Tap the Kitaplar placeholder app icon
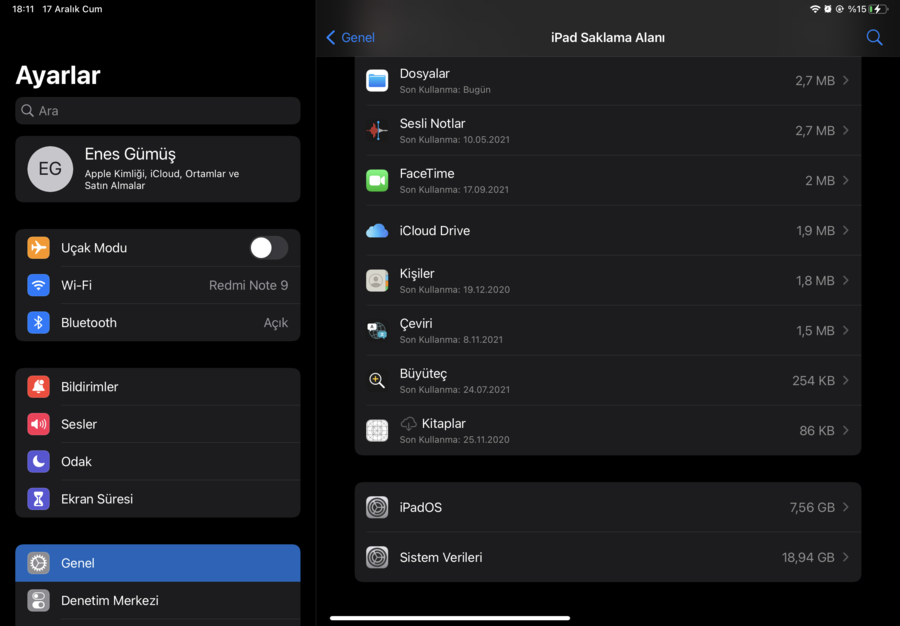Image resolution: width=900 pixels, height=626 pixels. click(x=377, y=430)
